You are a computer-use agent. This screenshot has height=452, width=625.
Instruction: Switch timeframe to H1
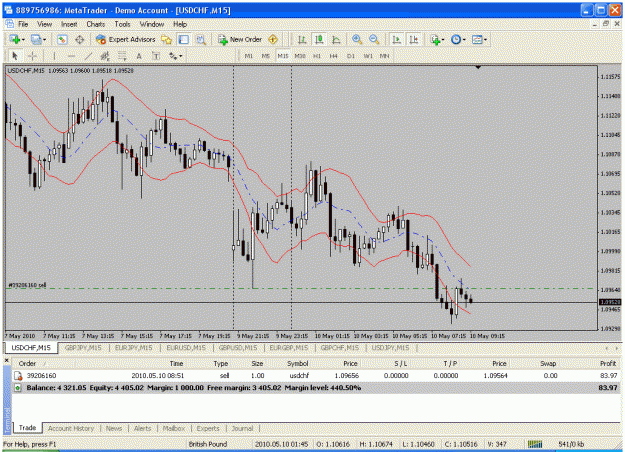coord(317,56)
